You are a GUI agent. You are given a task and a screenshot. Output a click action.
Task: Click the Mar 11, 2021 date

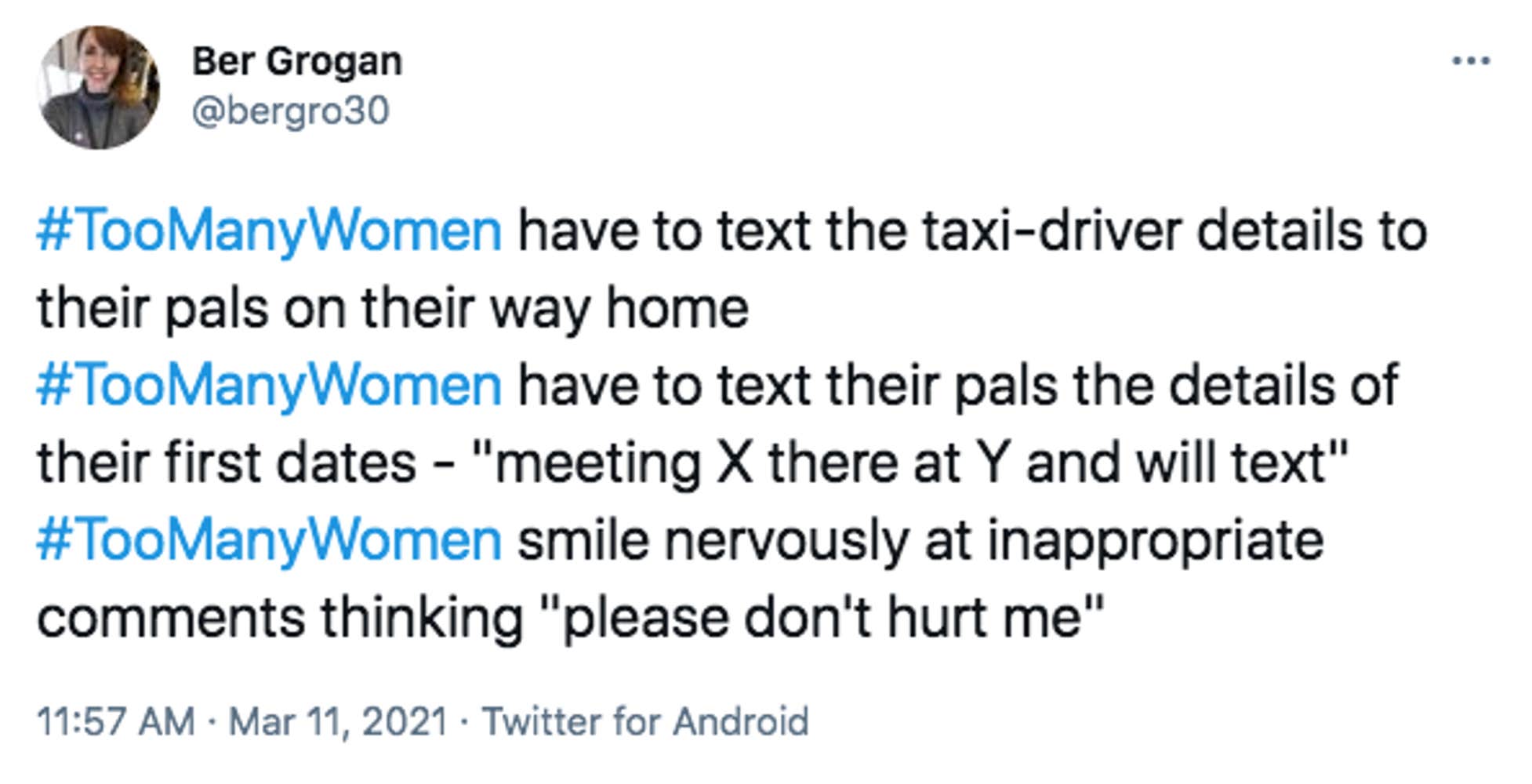pos(337,721)
